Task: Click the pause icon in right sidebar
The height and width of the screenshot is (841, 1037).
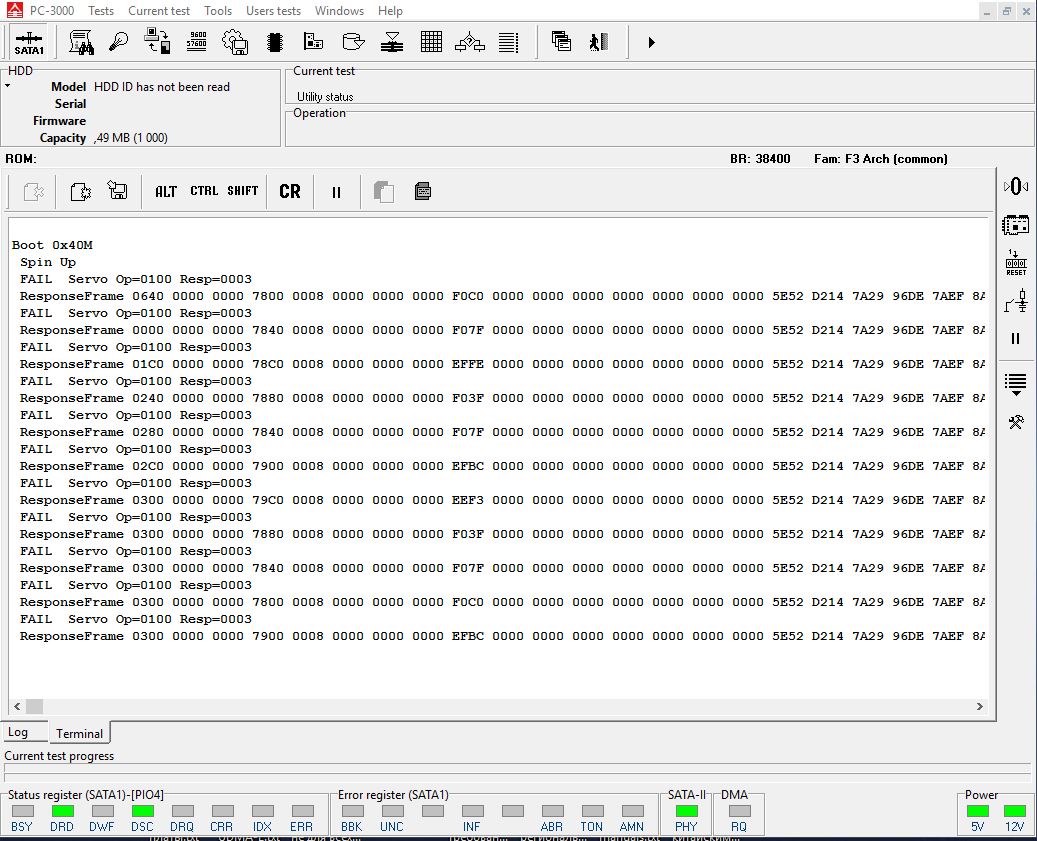Action: [x=1015, y=339]
